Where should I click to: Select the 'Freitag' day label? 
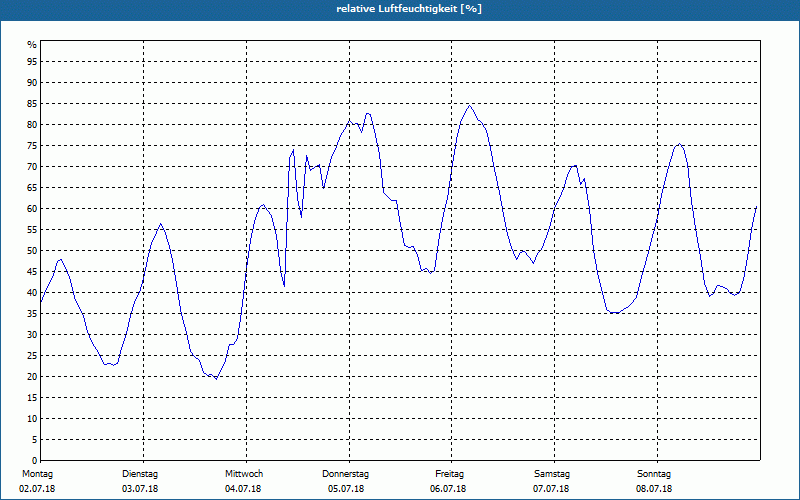click(449, 474)
